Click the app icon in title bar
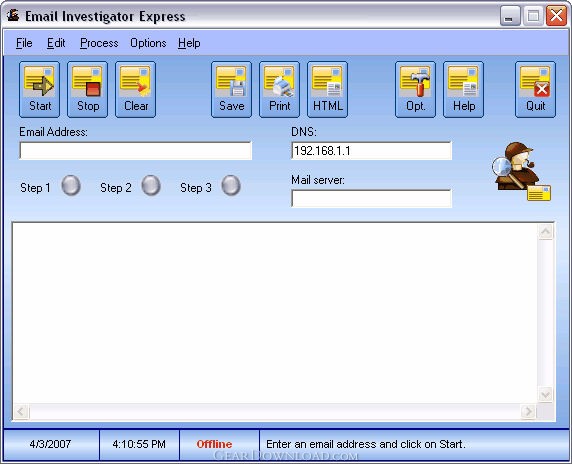572x464 pixels. pos(13,16)
